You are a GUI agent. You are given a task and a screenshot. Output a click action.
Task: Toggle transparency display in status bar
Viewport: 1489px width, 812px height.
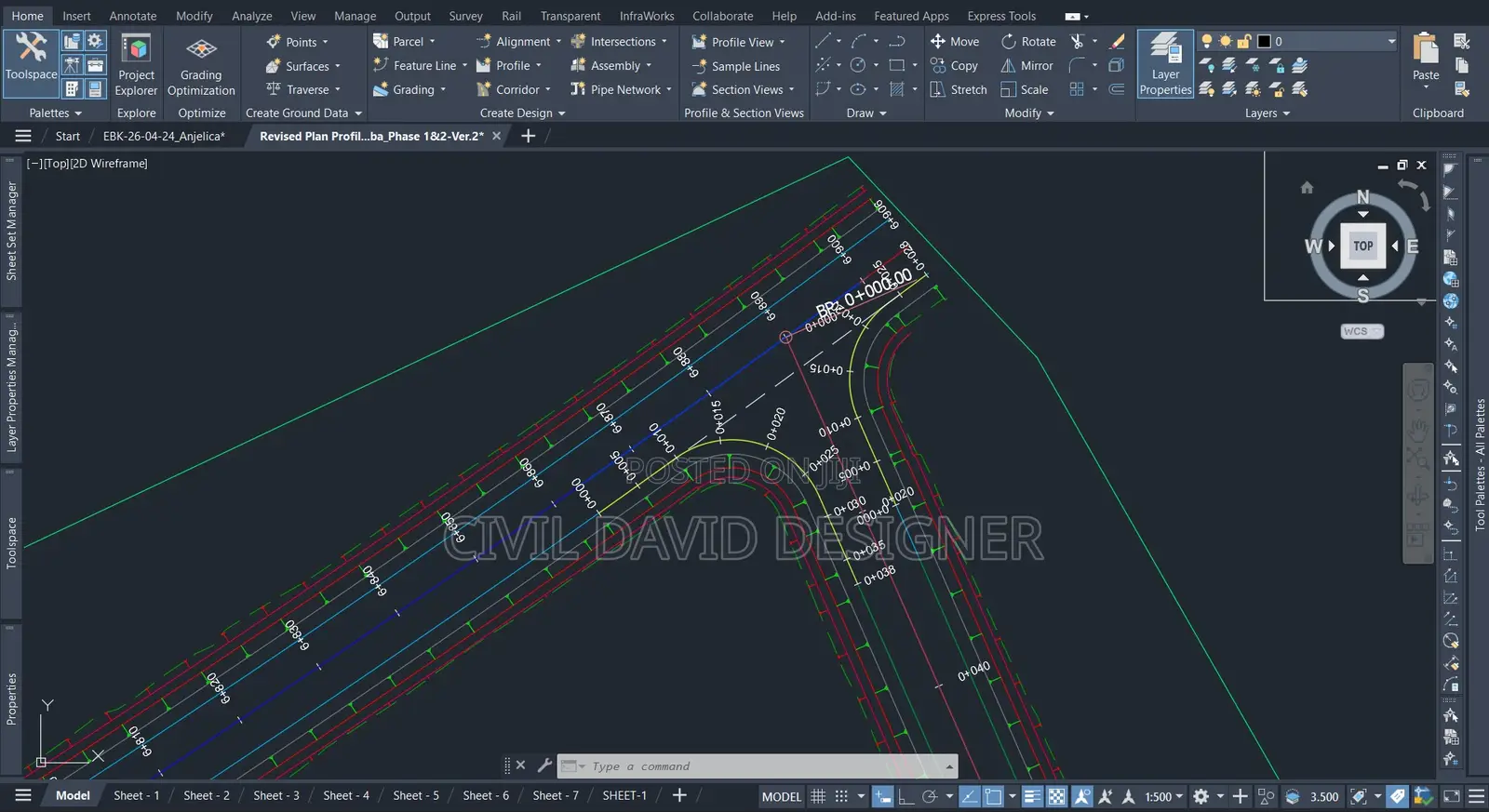pyautogui.click(x=1057, y=796)
